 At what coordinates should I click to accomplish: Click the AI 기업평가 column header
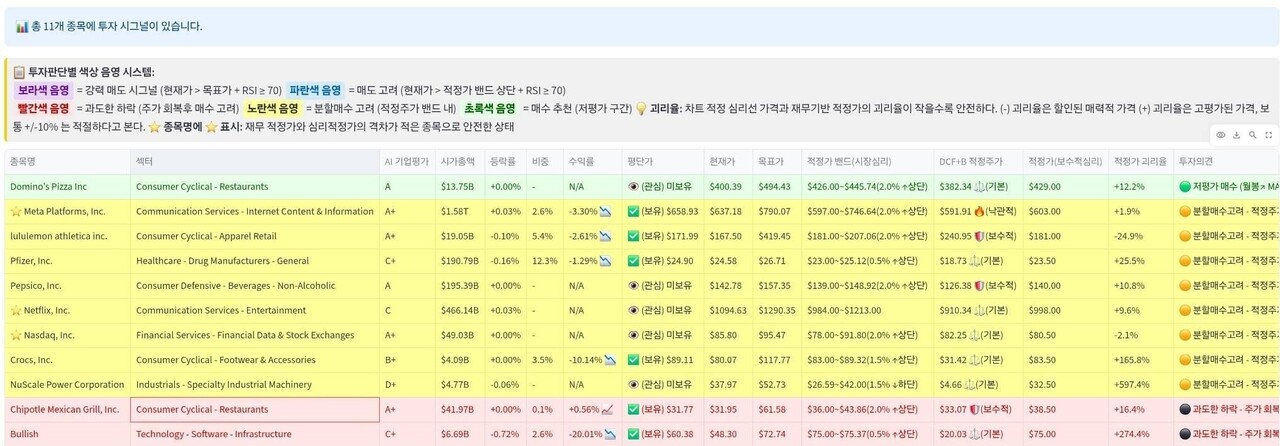tap(406, 161)
